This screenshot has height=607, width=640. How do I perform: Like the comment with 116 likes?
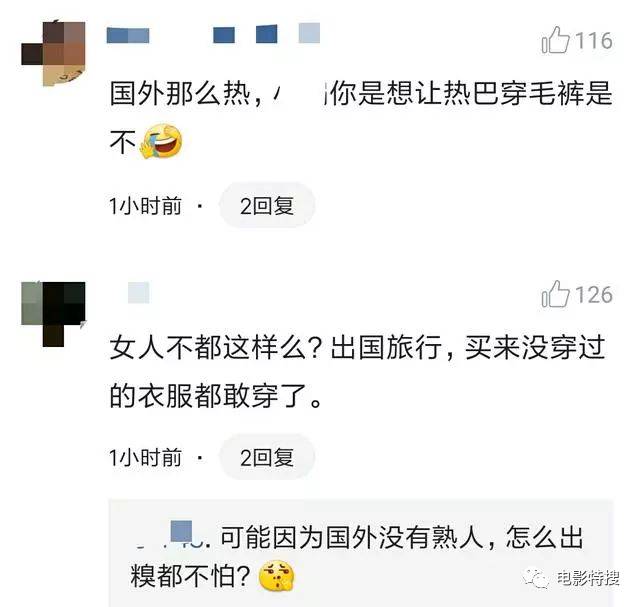pos(555,40)
